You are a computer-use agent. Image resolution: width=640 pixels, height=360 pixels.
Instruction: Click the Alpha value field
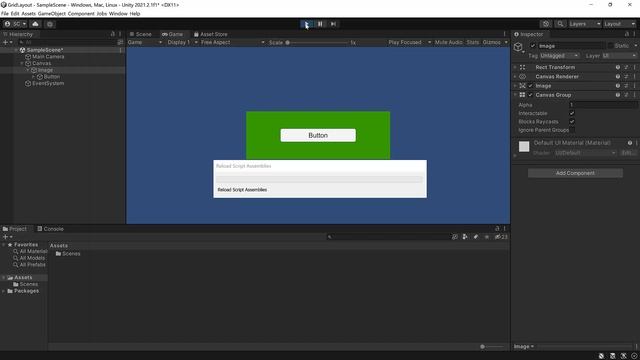click(603, 105)
